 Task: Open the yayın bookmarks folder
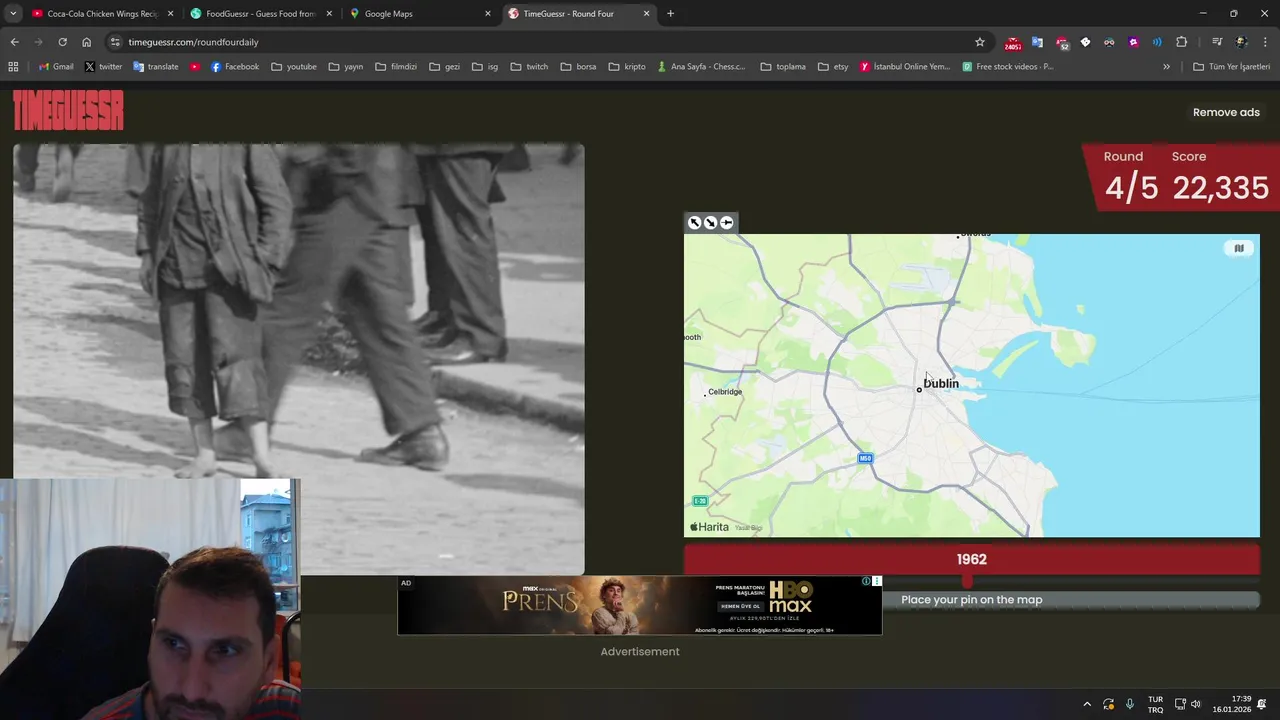tap(345, 67)
